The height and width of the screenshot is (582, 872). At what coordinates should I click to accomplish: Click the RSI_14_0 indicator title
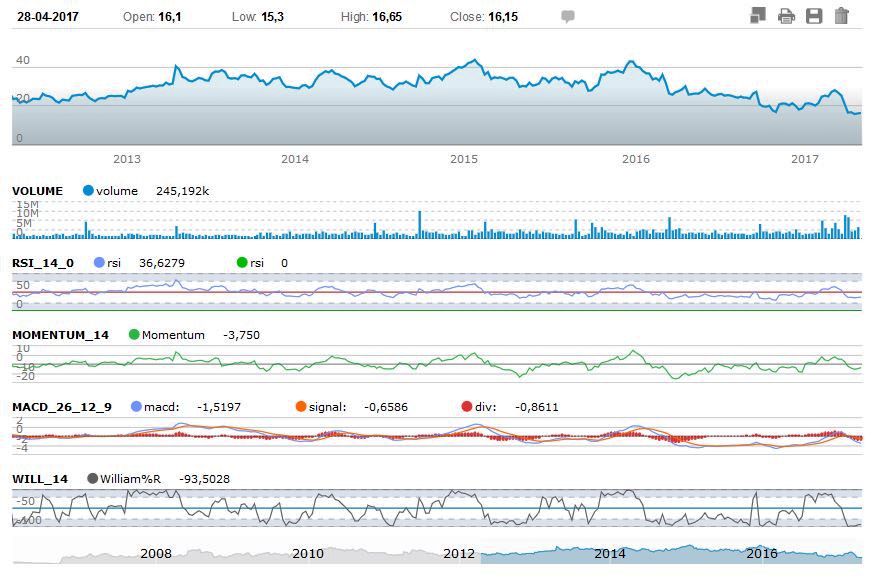tap(43, 263)
